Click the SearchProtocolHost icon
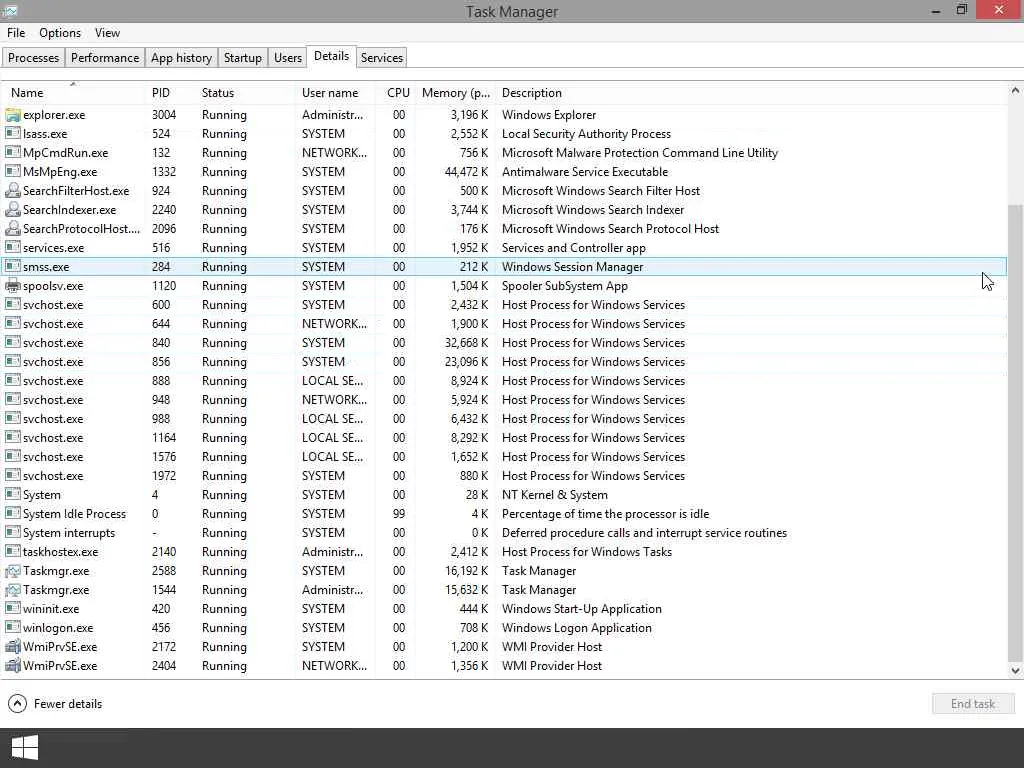The width and height of the screenshot is (1024, 768). (x=12, y=229)
